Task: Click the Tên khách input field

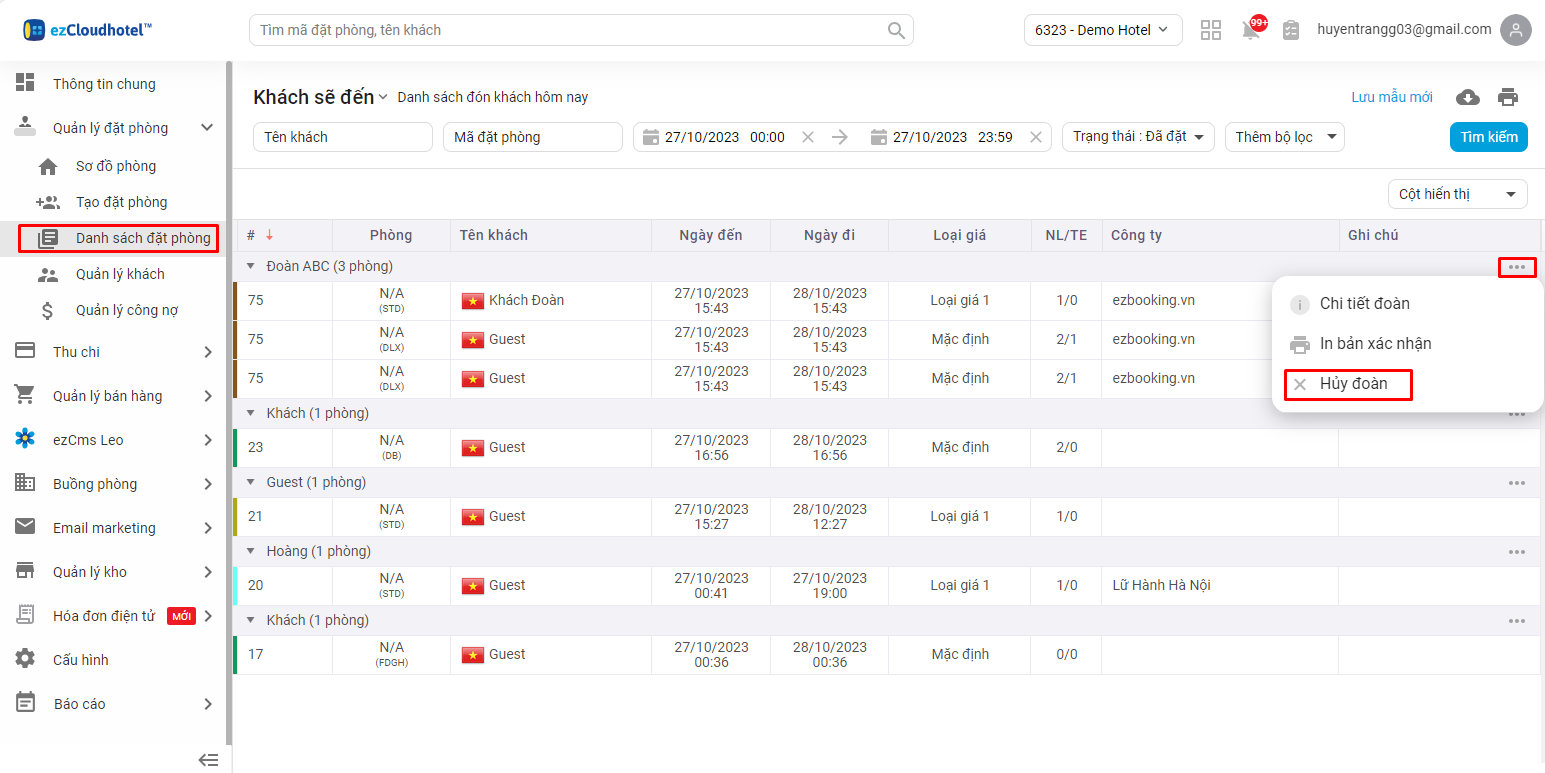Action: [342, 137]
